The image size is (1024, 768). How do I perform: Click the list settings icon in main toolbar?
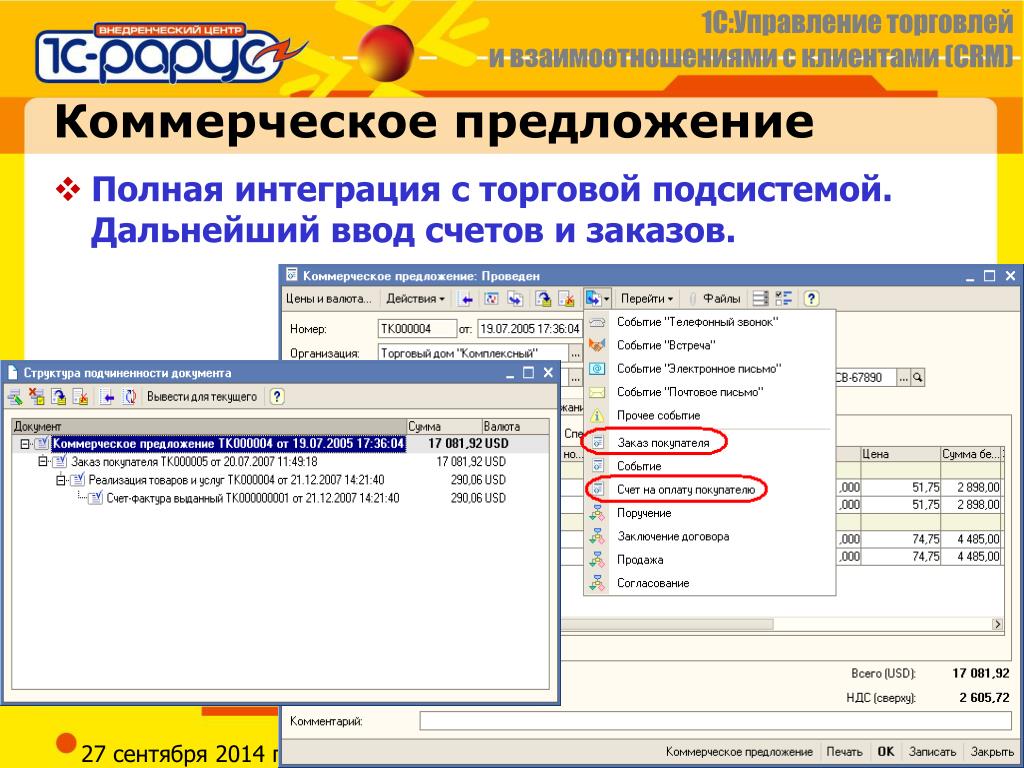(760, 299)
